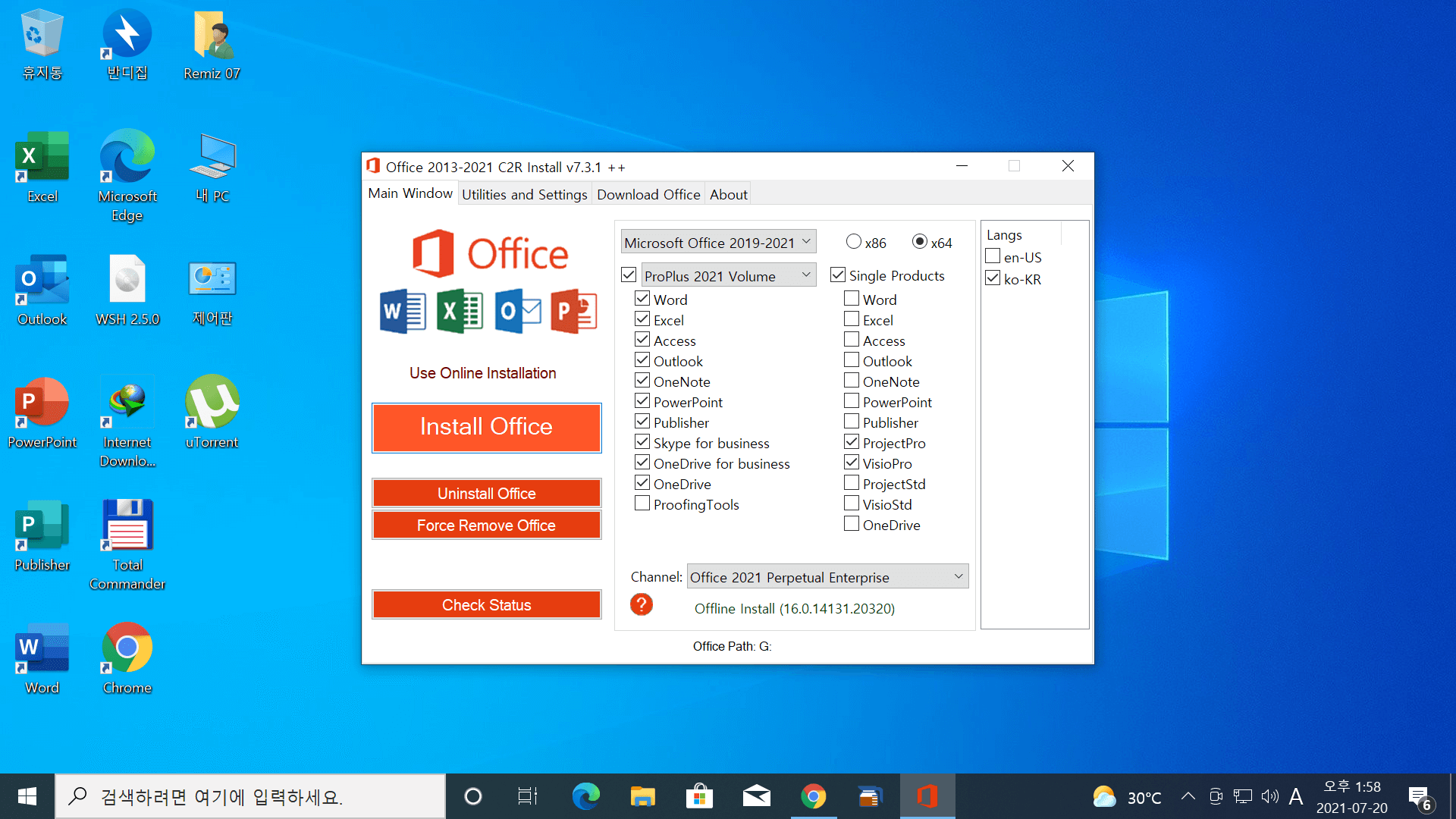Open Cortana circle in the taskbar

click(x=473, y=796)
